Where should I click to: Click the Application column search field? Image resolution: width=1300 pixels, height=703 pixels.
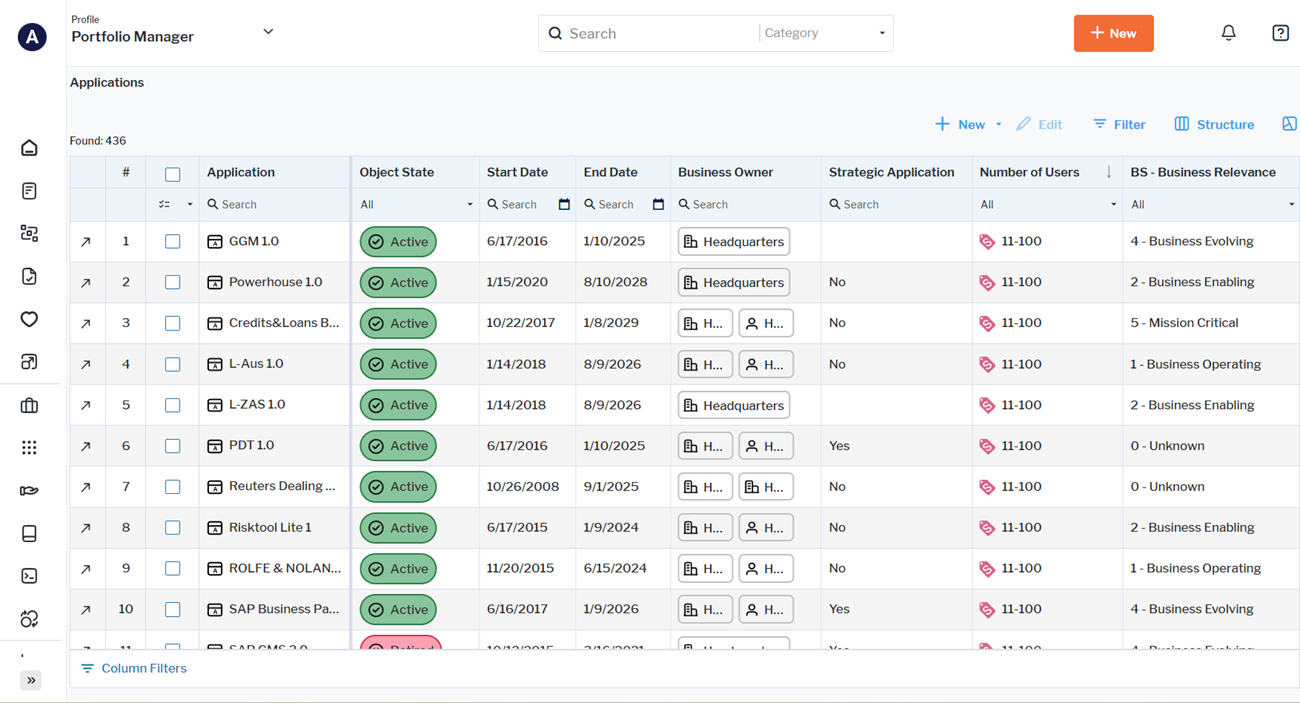pyautogui.click(x=275, y=204)
